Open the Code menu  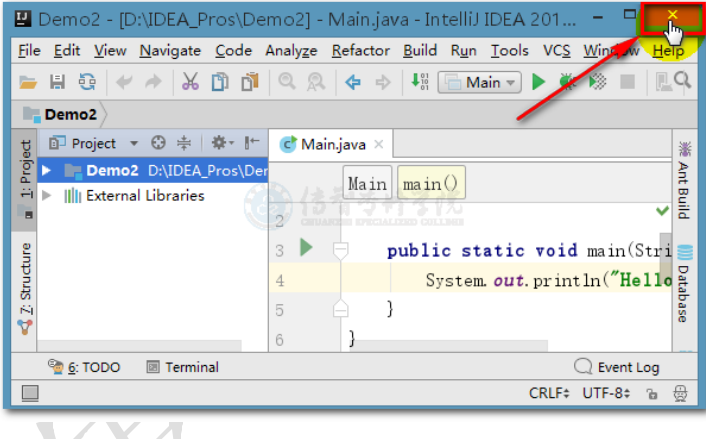click(233, 50)
